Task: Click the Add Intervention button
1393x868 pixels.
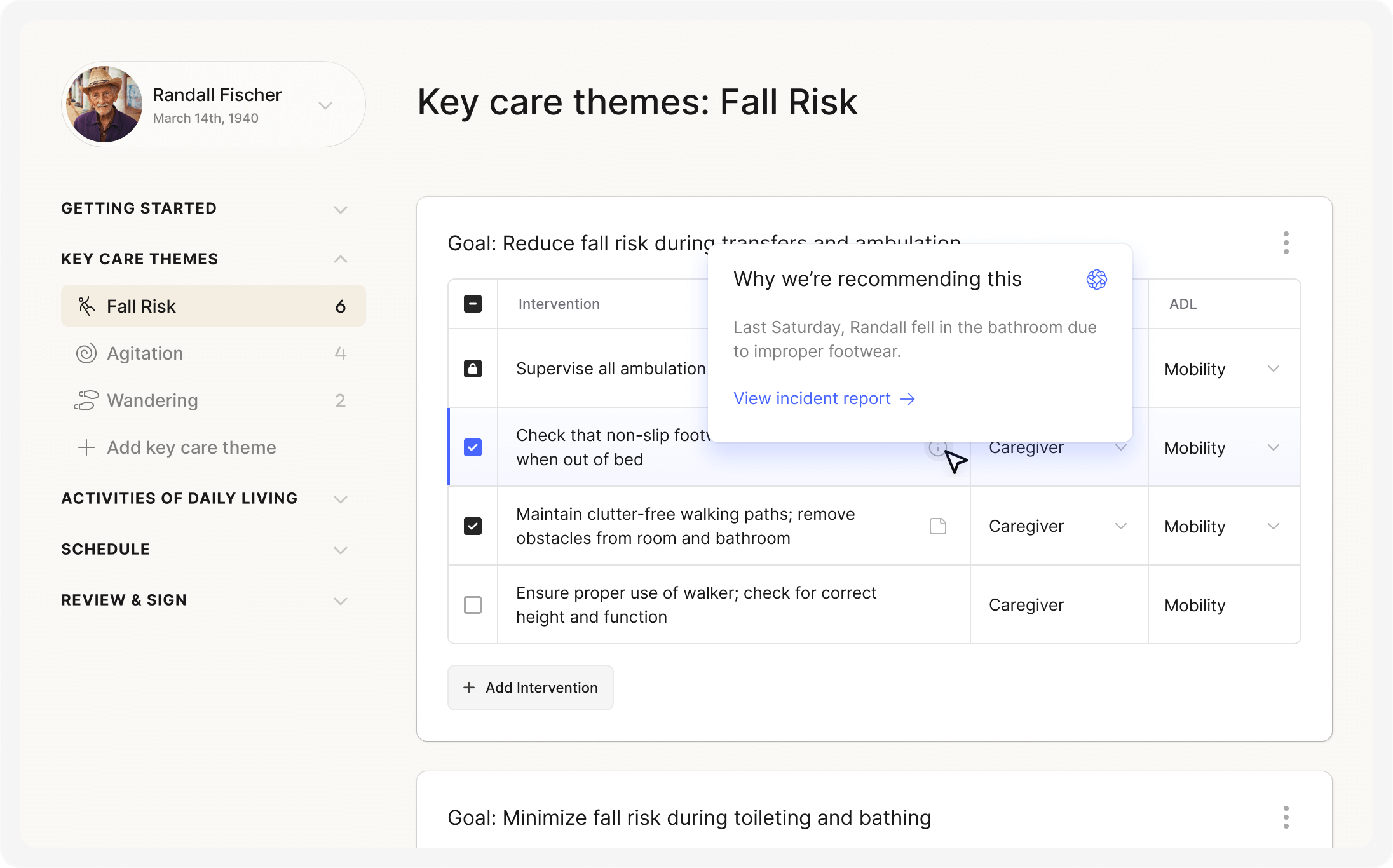Action: (531, 688)
